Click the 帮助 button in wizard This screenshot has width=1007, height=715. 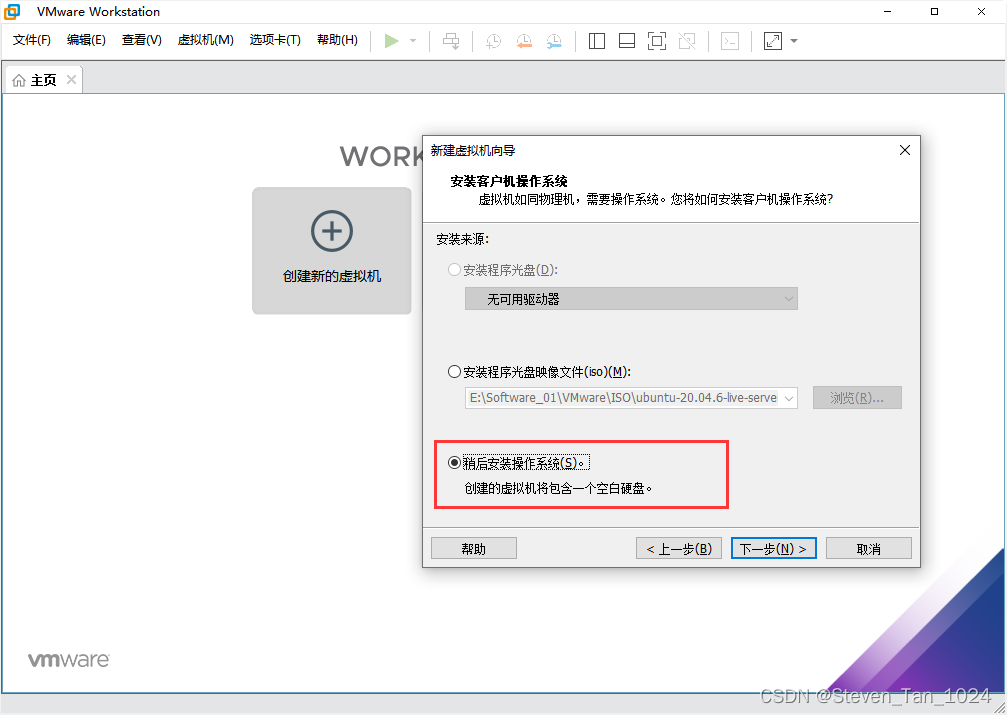click(474, 548)
